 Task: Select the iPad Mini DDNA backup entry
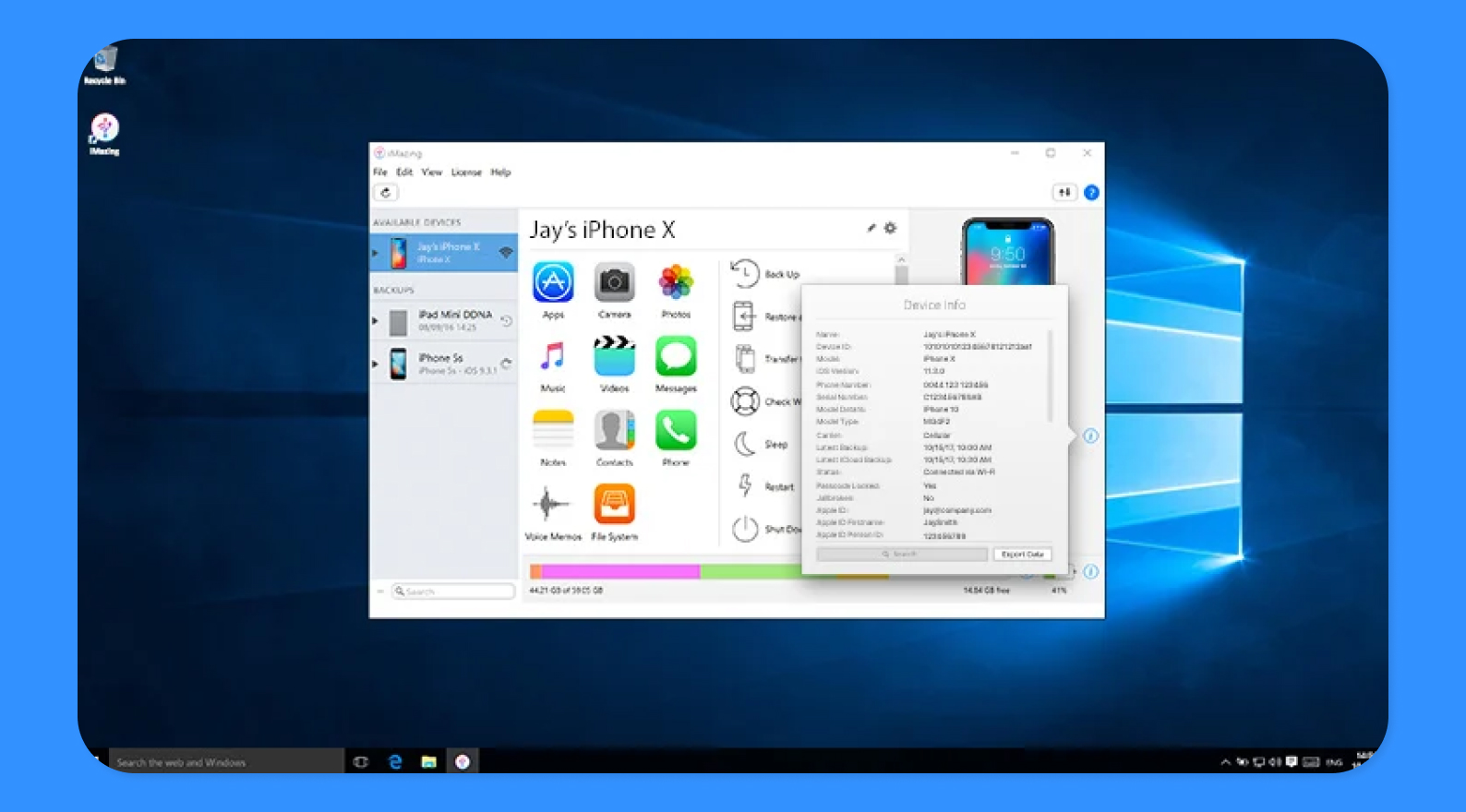[x=444, y=321]
